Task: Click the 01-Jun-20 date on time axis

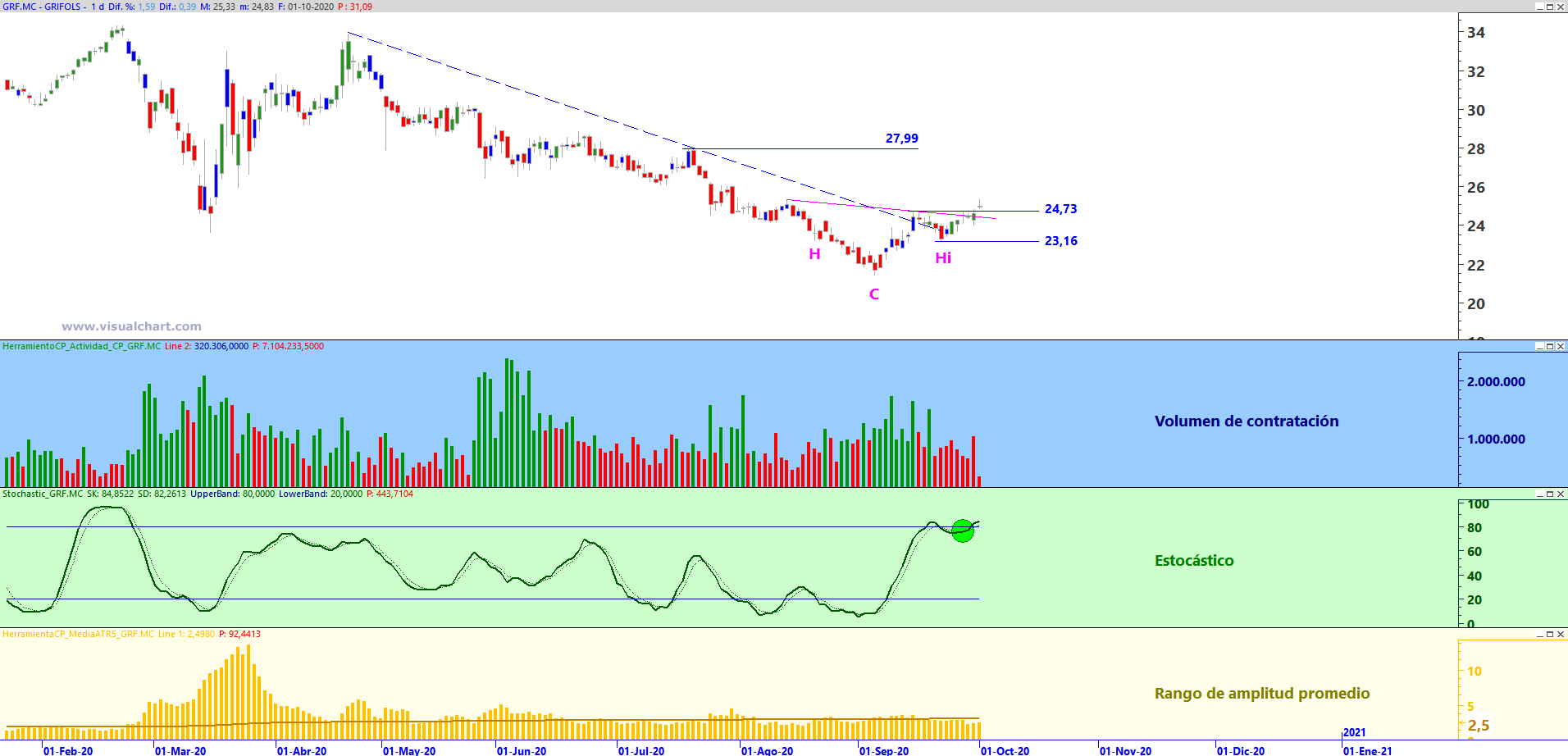Action: [x=522, y=750]
